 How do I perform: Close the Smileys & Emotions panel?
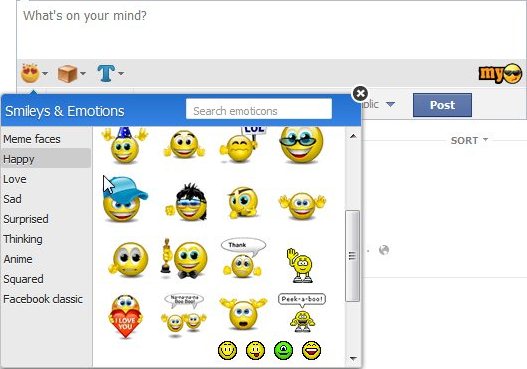(x=360, y=93)
